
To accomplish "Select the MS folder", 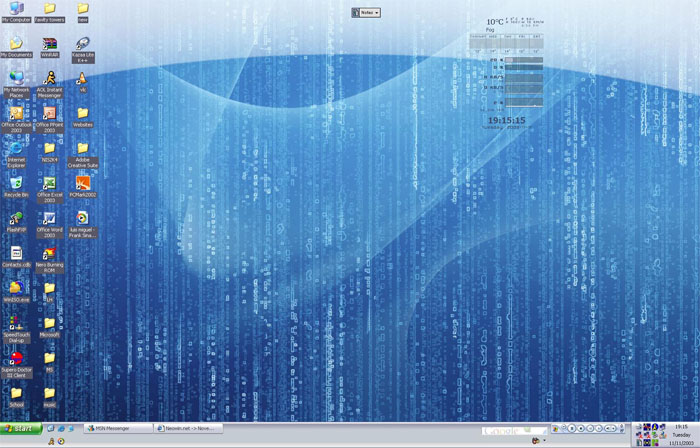I will pos(50,361).
